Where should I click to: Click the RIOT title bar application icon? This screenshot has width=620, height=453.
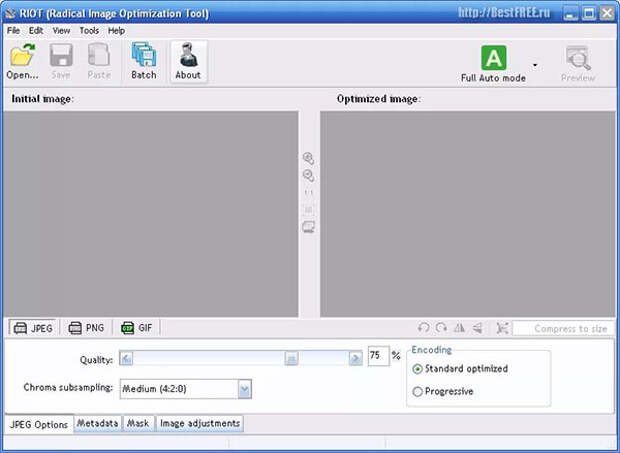[x=11, y=13]
